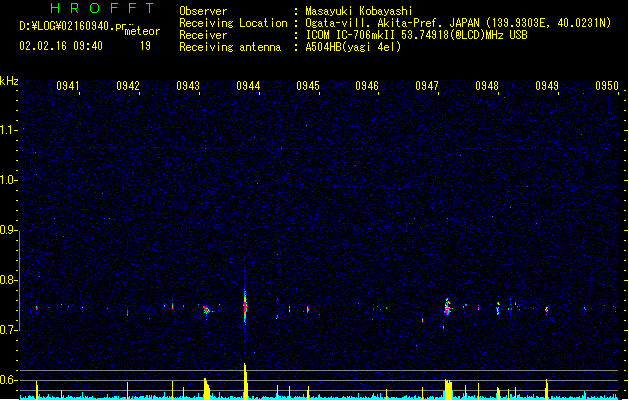The height and width of the screenshot is (400, 629).
Task: Click the tallest yellow intensity bar at 0944
Action: [x=246, y=381]
